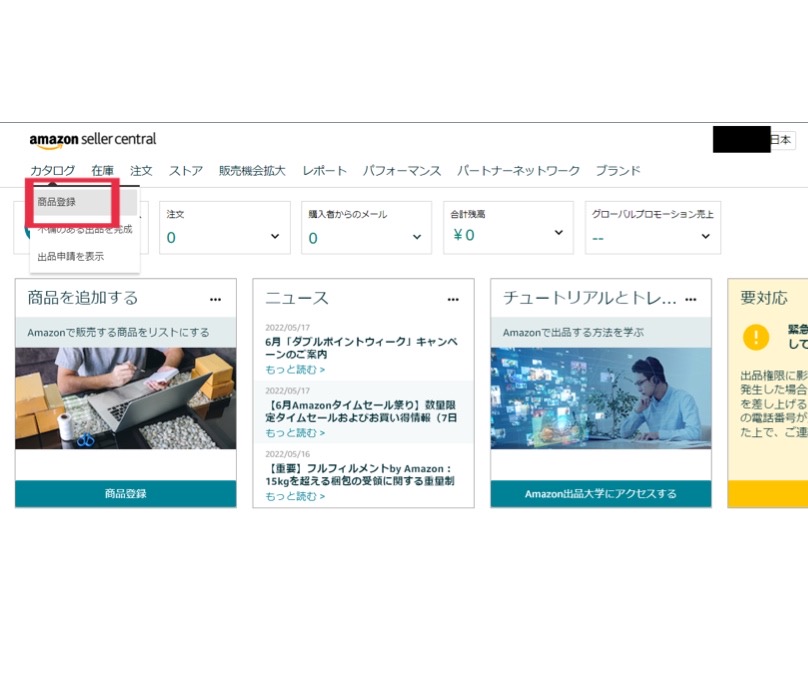Expand the 合計残高 card chevron
Screen dimensions: 808x673
(559, 232)
